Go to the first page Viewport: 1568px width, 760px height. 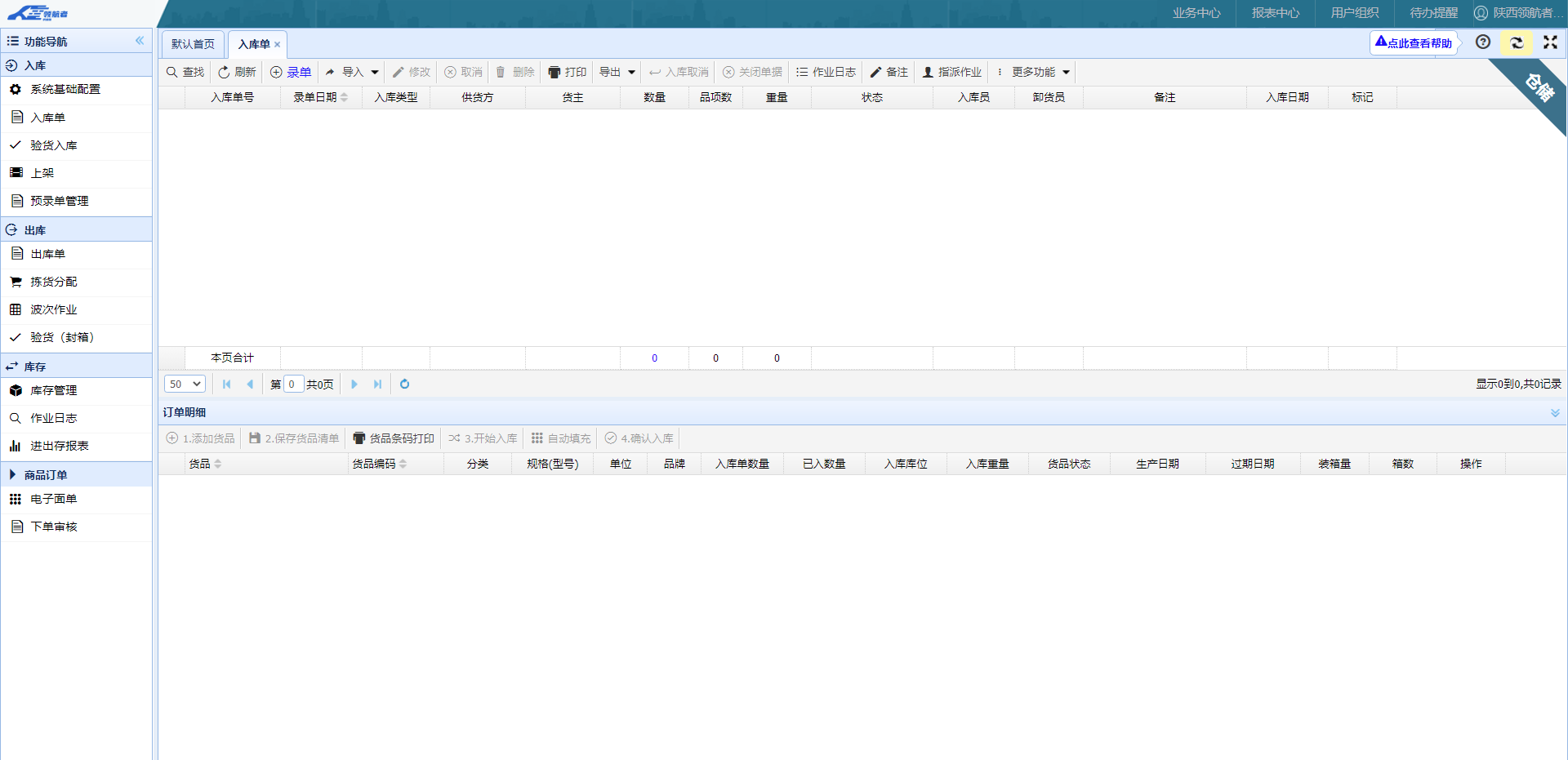pyautogui.click(x=226, y=384)
